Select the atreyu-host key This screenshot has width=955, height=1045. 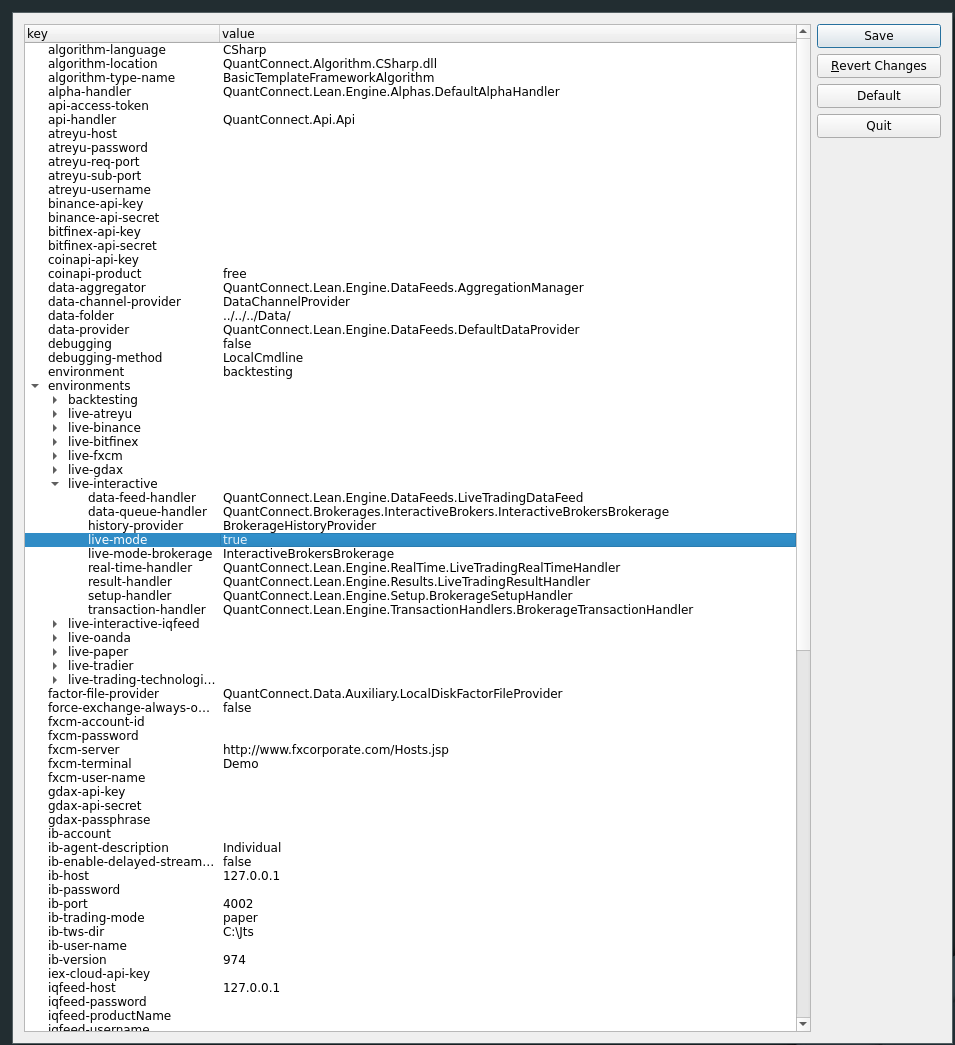point(83,134)
